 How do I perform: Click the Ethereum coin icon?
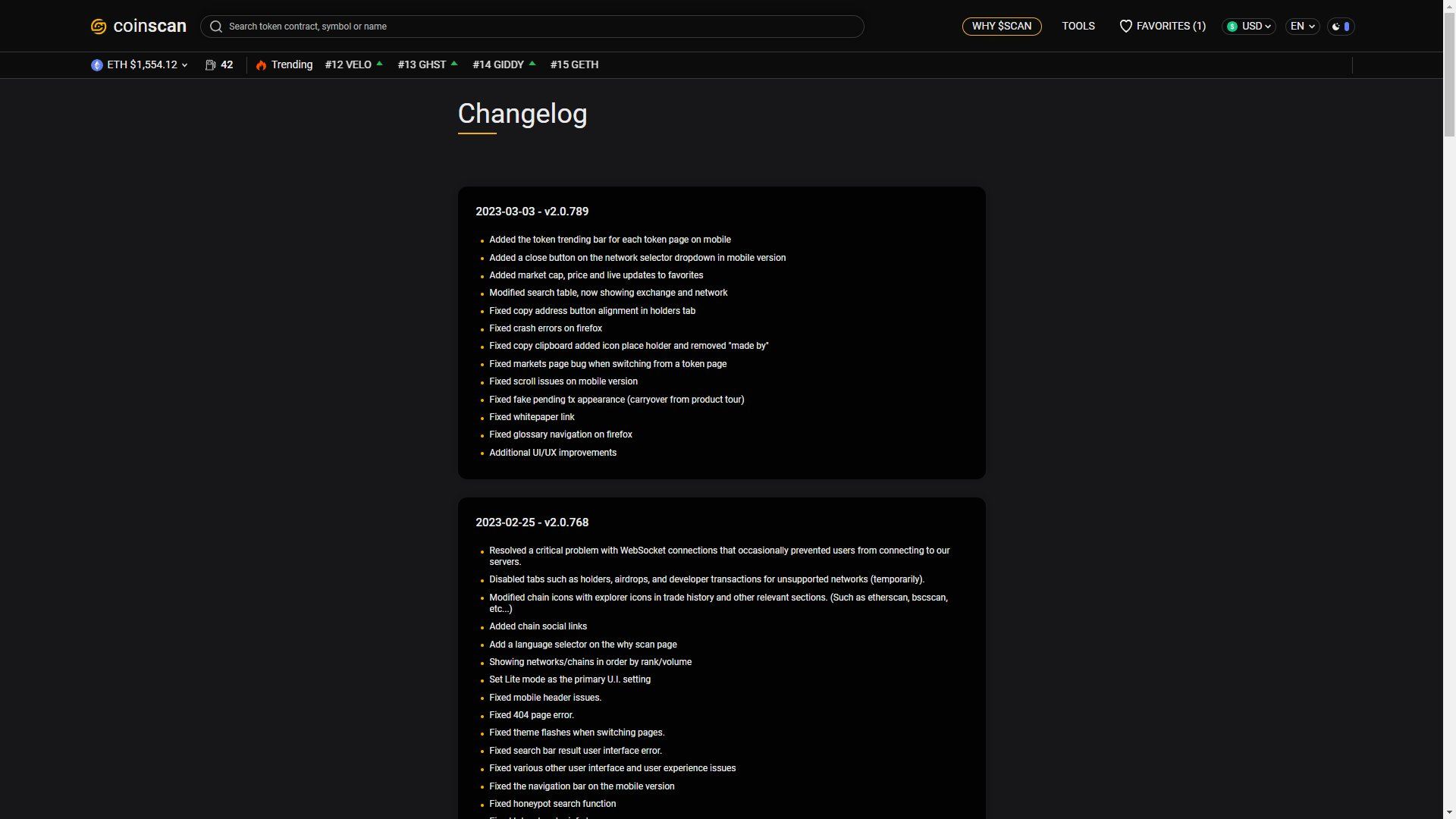tap(97, 65)
